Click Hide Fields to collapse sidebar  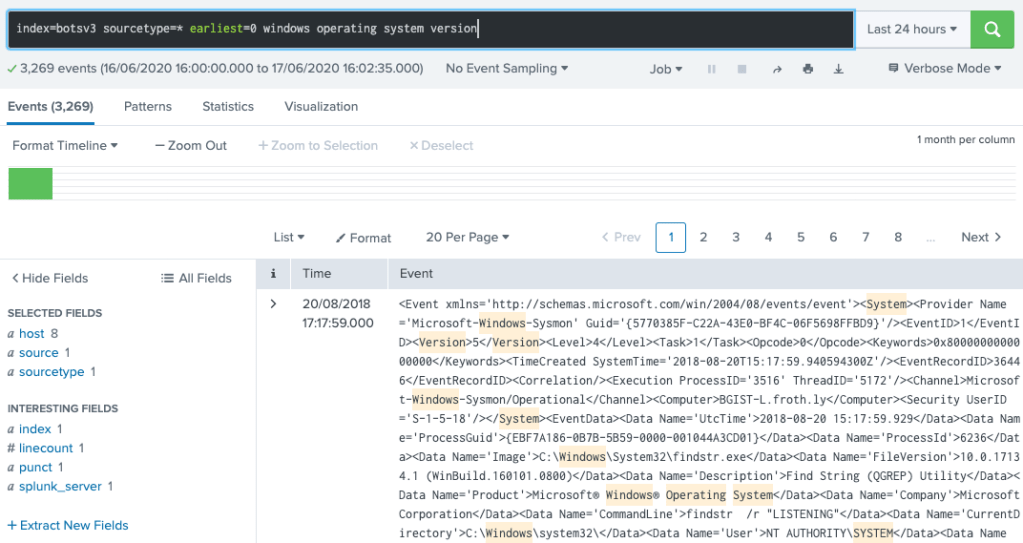click(50, 278)
